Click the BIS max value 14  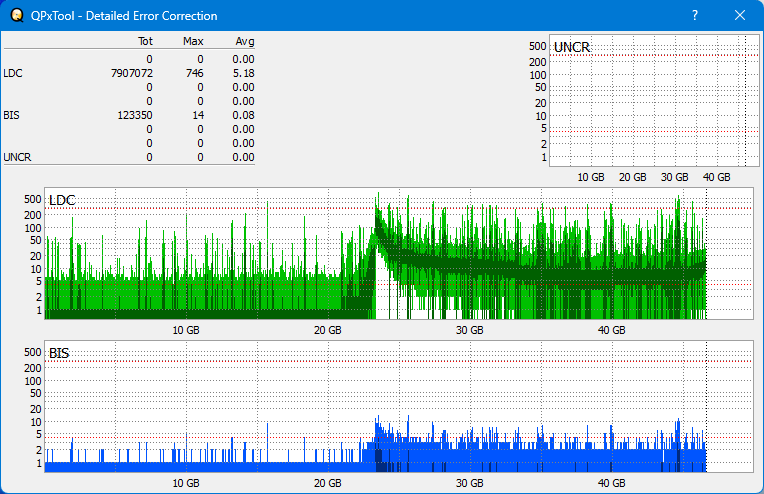point(198,115)
